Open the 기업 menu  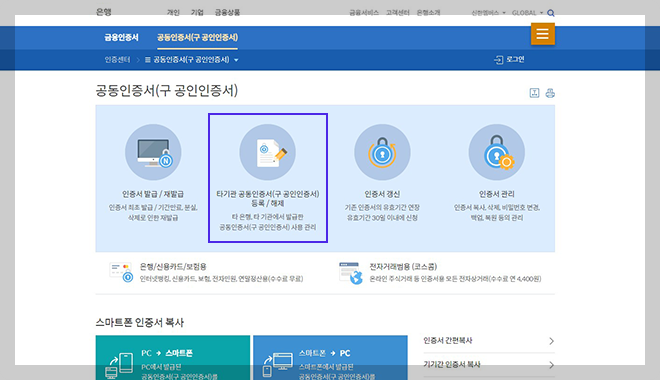197,13
